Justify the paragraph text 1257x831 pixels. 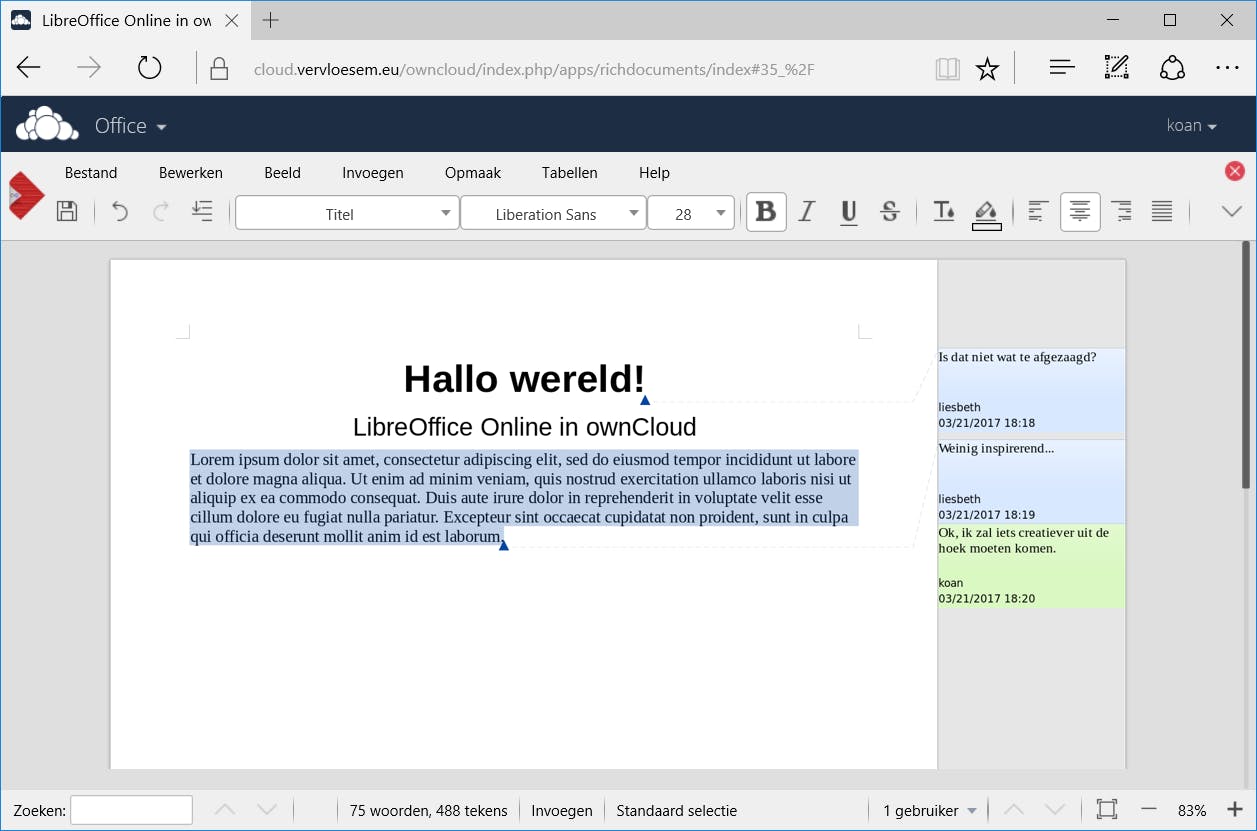tap(1161, 211)
